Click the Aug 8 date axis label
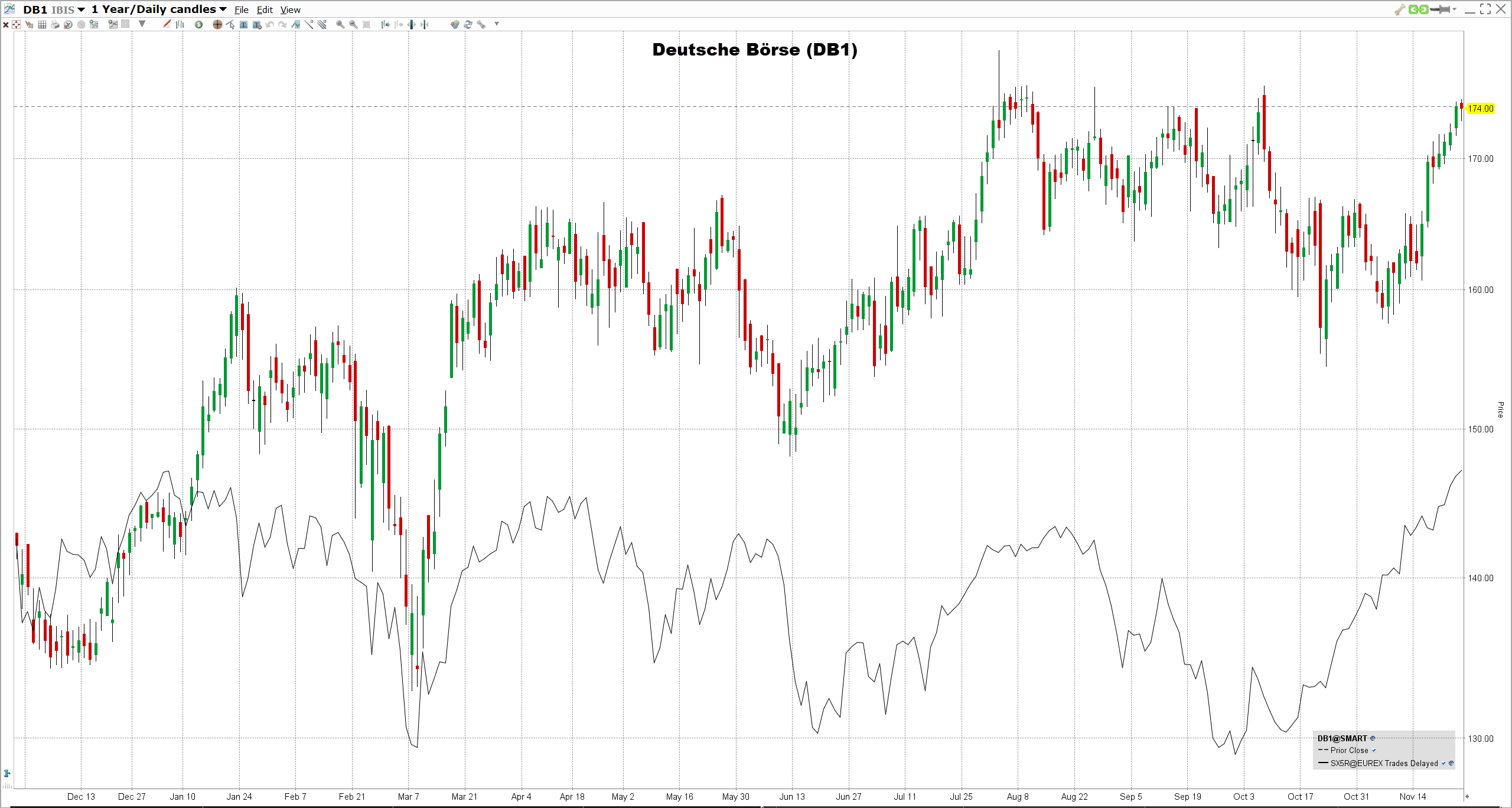The height and width of the screenshot is (808, 1512). (1017, 797)
